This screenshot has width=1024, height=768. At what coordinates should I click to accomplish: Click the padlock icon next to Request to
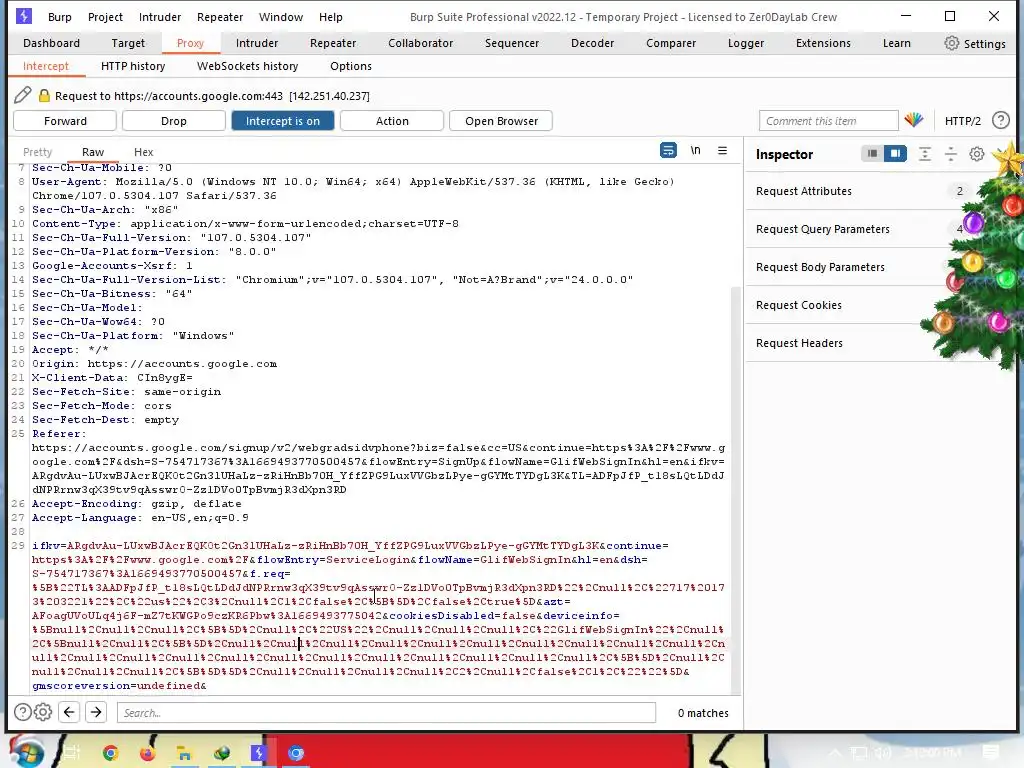44,95
